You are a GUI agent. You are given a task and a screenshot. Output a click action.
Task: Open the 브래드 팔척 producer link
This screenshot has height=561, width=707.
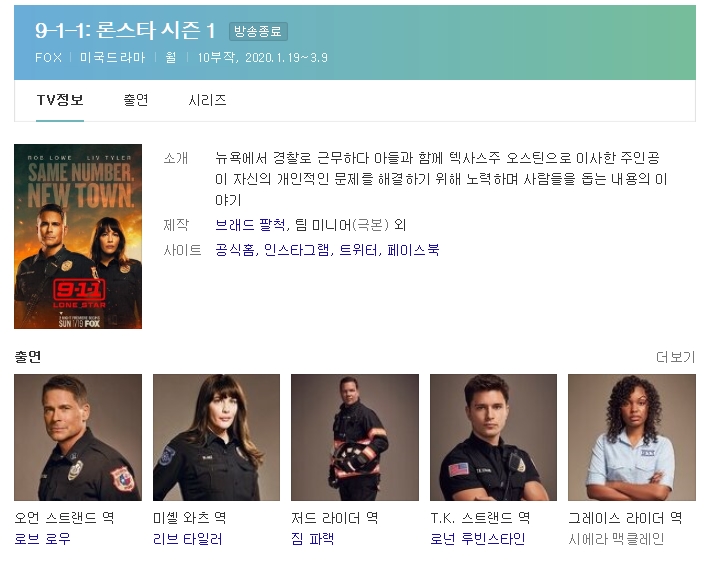(x=250, y=225)
